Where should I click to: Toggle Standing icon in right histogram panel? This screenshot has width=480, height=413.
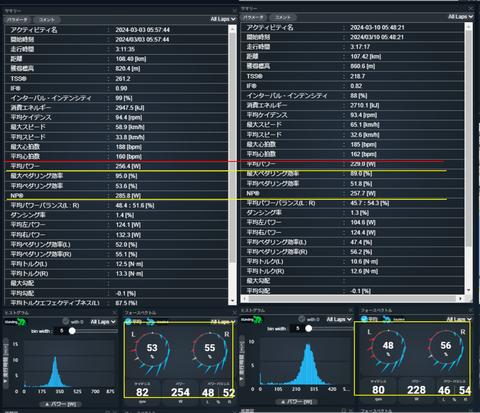[251, 320]
